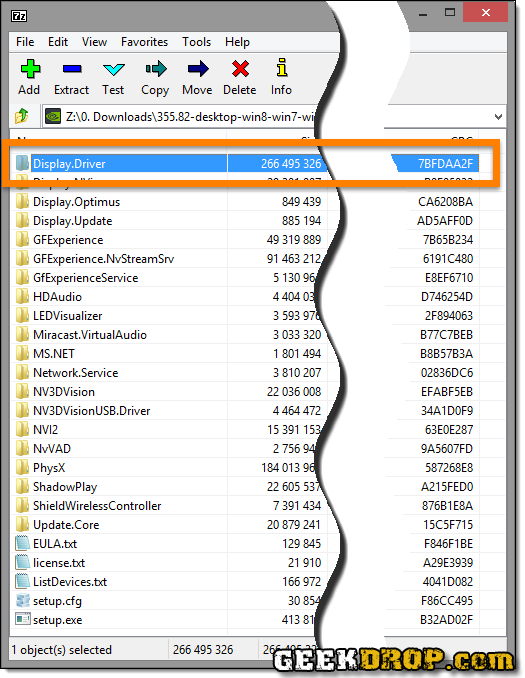Click the text file icon beside EULA.txt

point(22,544)
